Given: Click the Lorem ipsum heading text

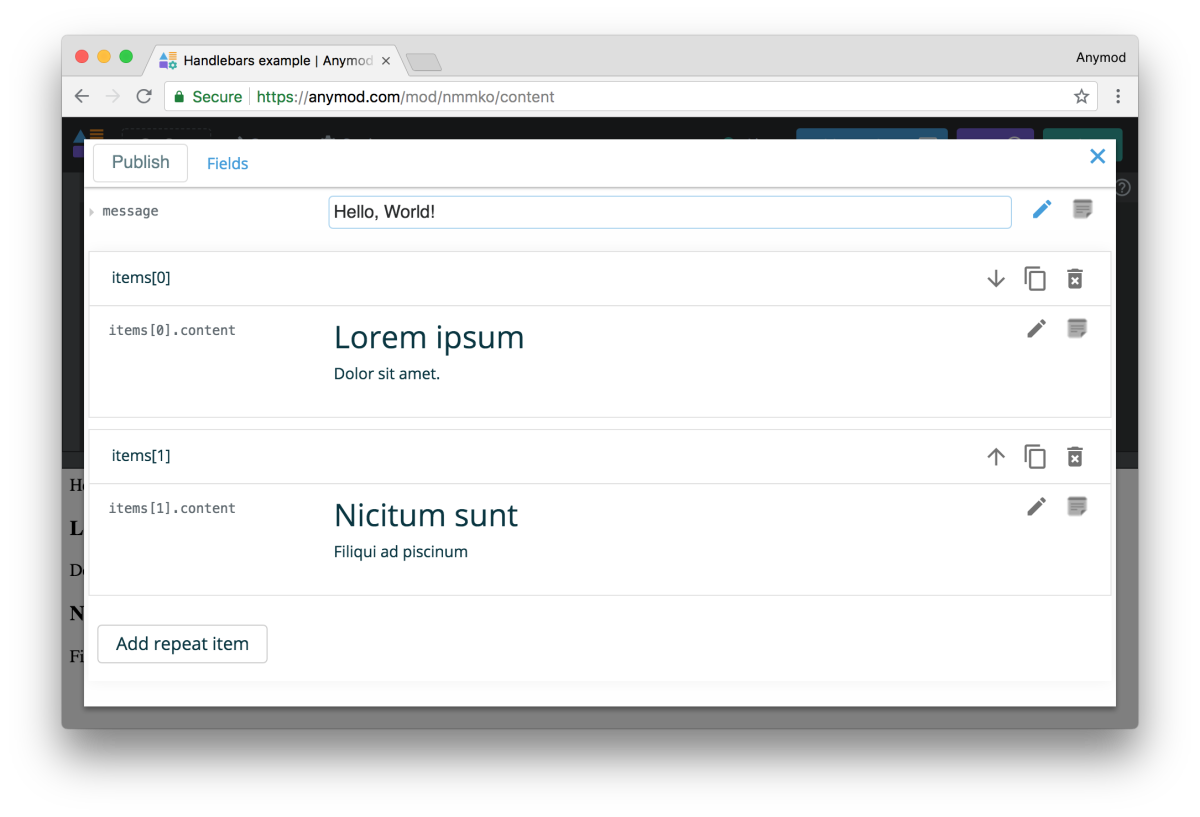Looking at the screenshot, I should (x=429, y=338).
